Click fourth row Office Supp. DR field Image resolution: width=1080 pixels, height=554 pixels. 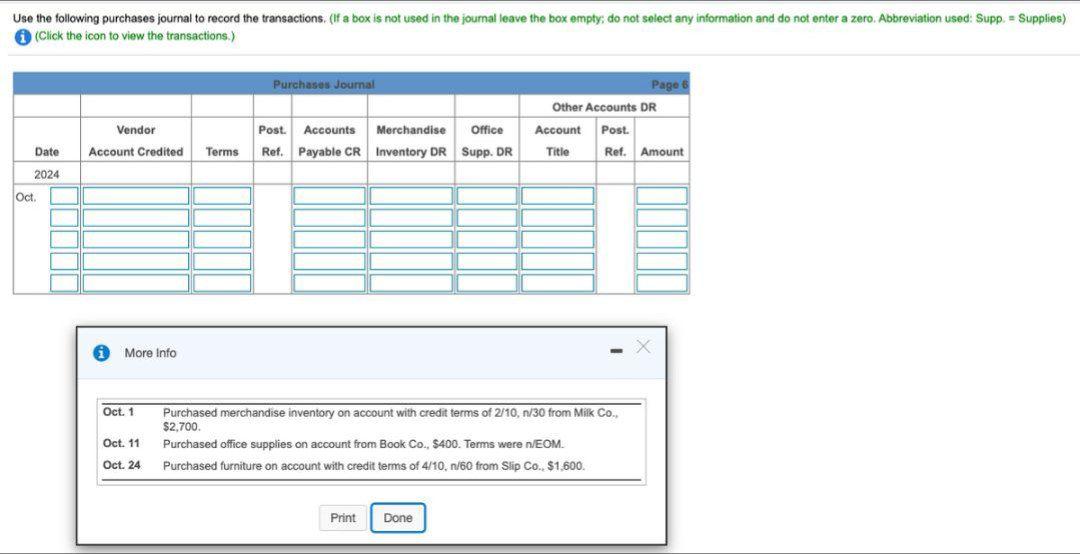pyautogui.click(x=487, y=261)
